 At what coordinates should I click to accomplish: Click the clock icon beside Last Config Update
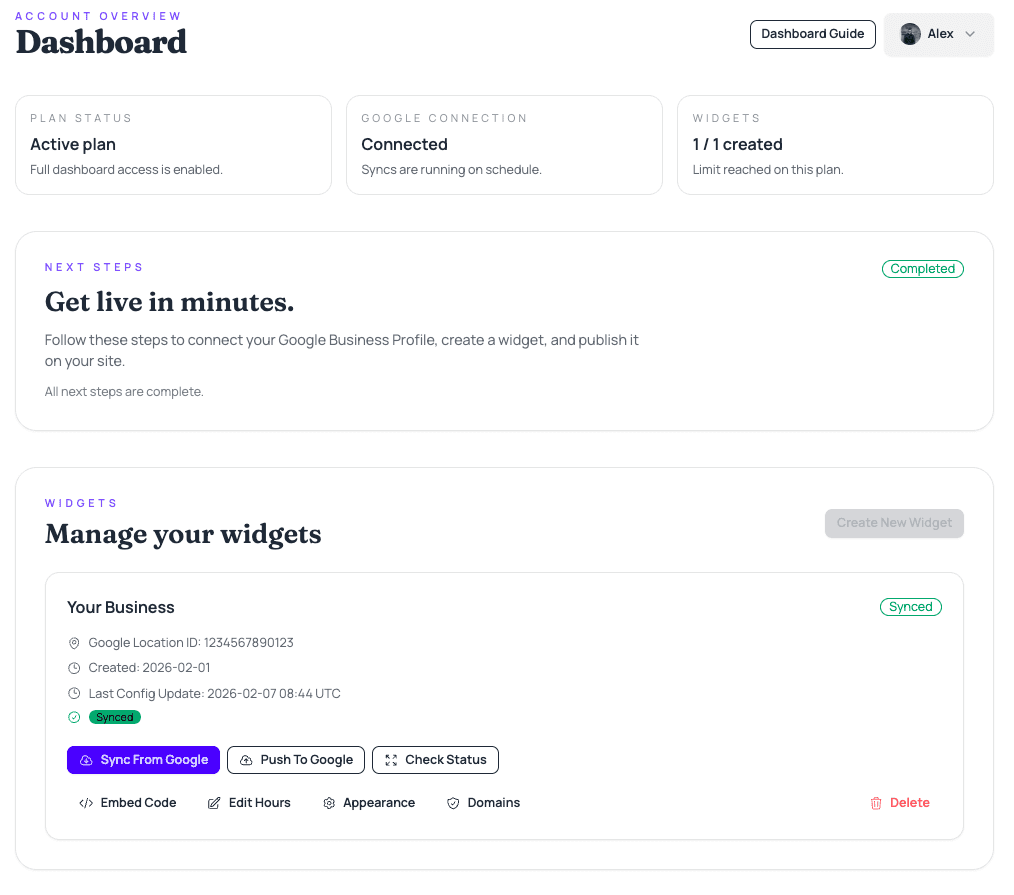[72, 693]
